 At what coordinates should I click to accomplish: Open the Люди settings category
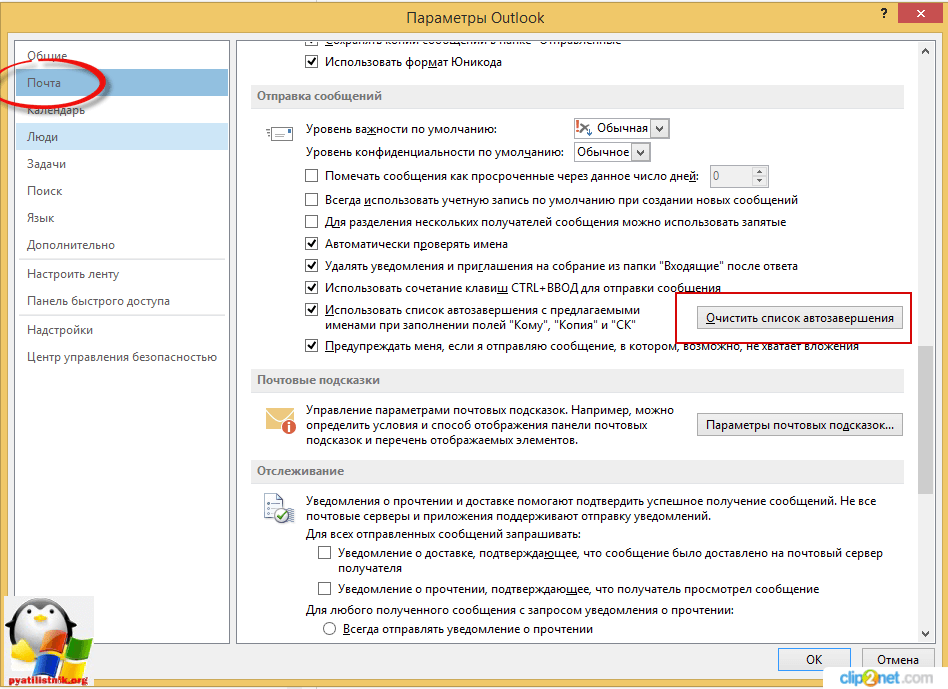point(122,137)
